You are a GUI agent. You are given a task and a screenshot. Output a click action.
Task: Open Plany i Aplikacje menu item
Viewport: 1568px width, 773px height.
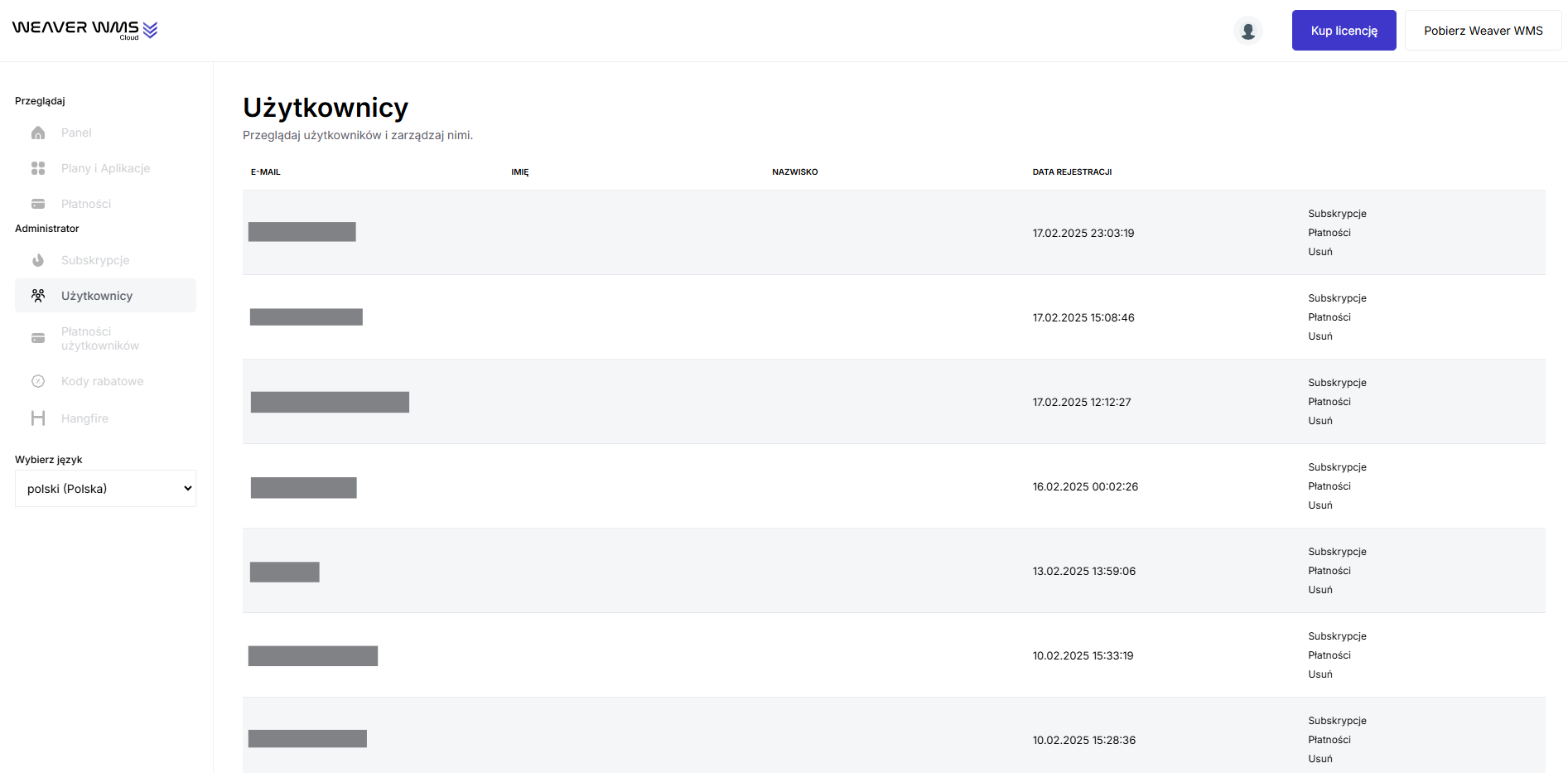pos(105,168)
